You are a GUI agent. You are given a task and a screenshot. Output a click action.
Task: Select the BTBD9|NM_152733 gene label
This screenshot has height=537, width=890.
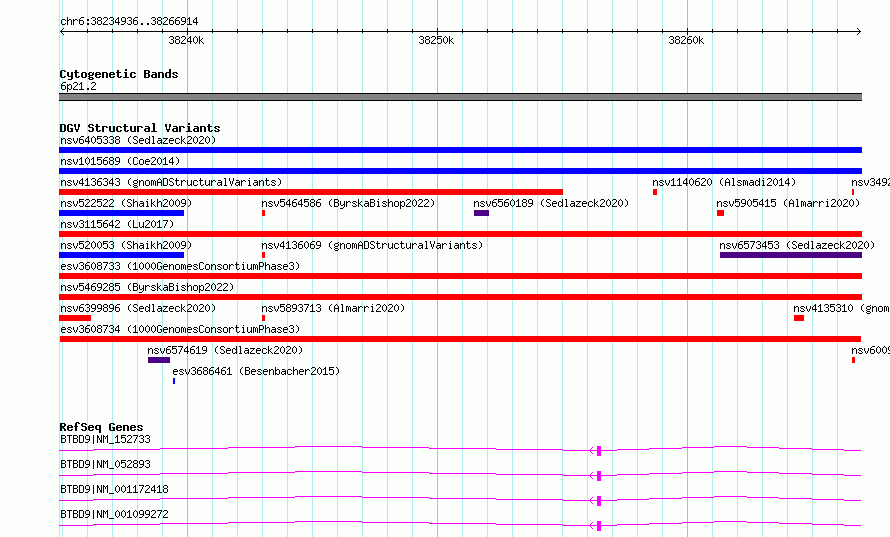coord(105,439)
